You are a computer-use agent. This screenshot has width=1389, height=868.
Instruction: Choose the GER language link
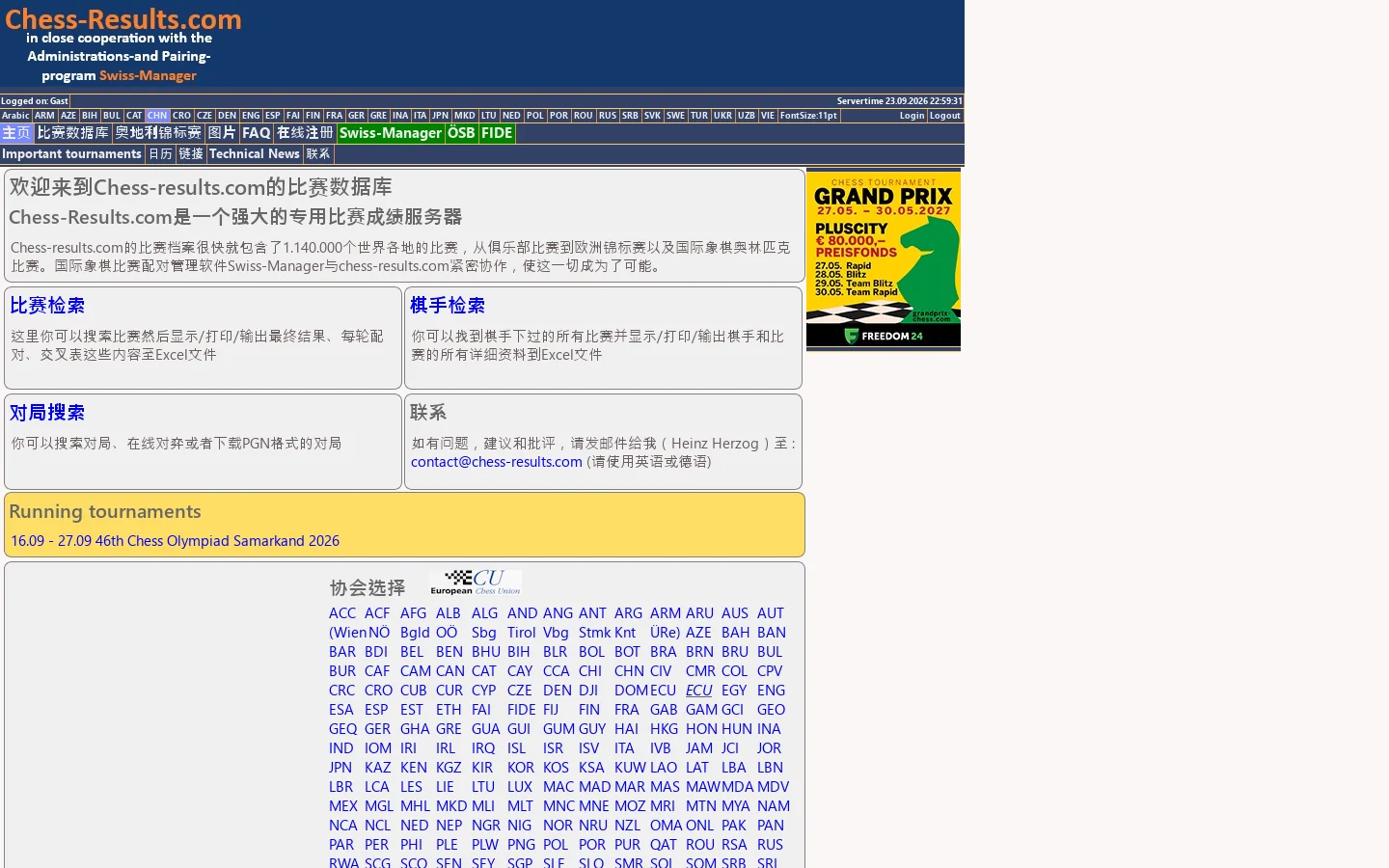pos(356,116)
